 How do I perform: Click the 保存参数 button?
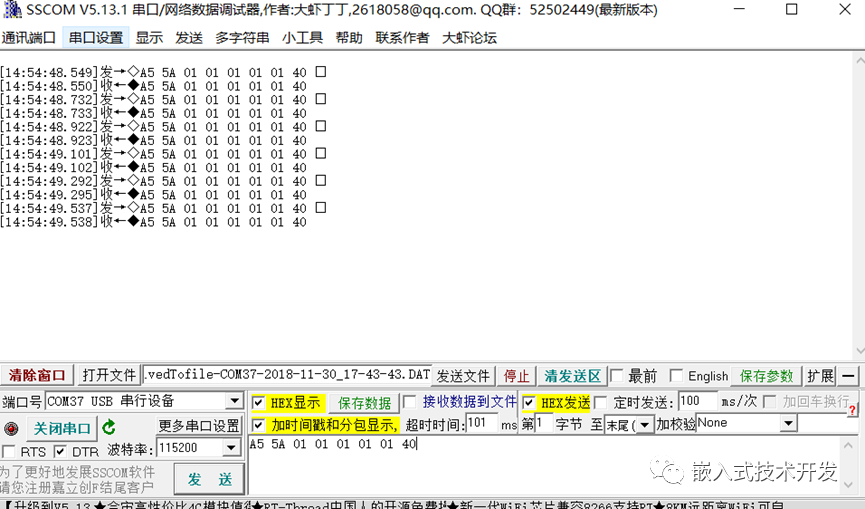[x=766, y=376]
